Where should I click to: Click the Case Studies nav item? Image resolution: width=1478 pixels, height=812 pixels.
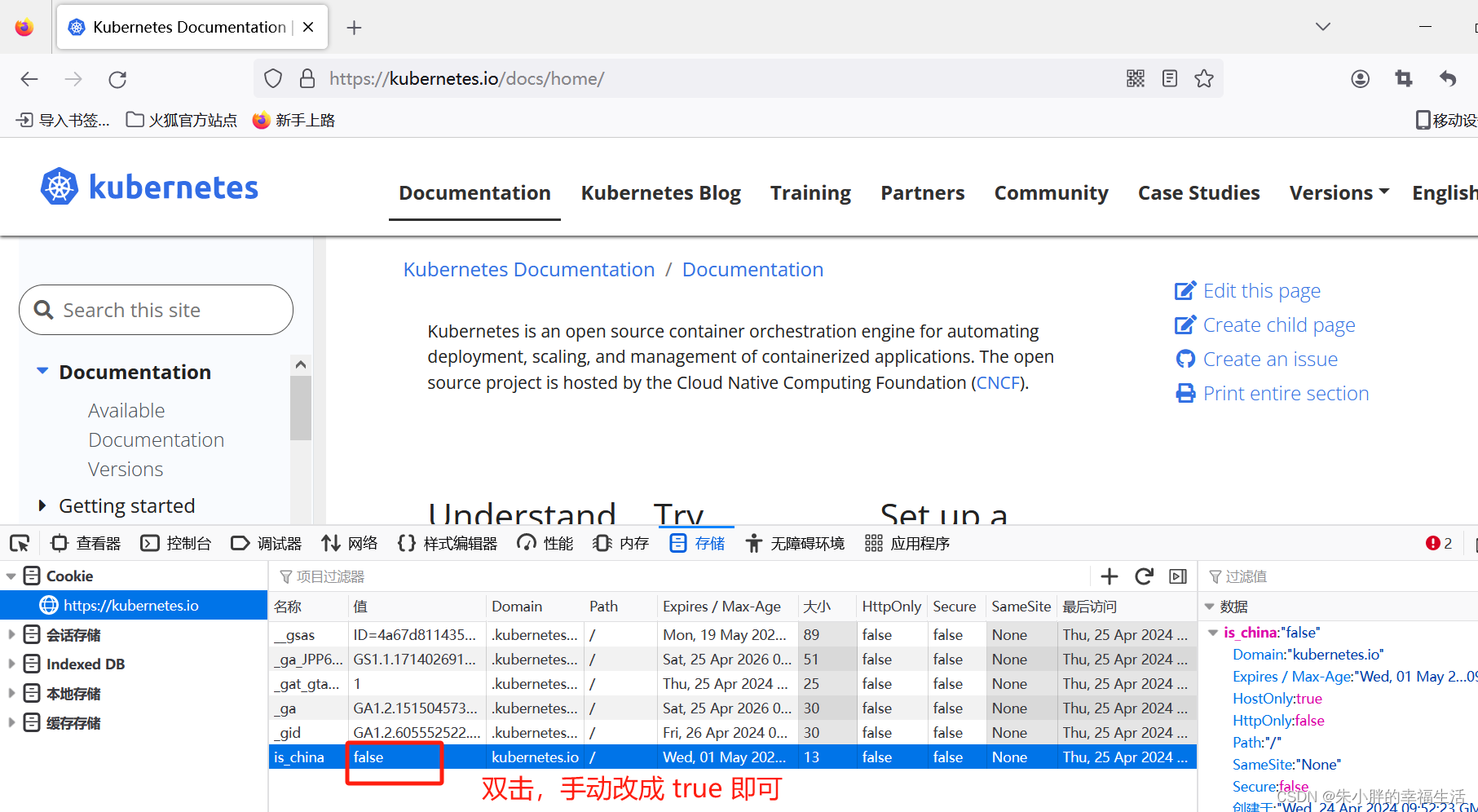(x=1199, y=193)
